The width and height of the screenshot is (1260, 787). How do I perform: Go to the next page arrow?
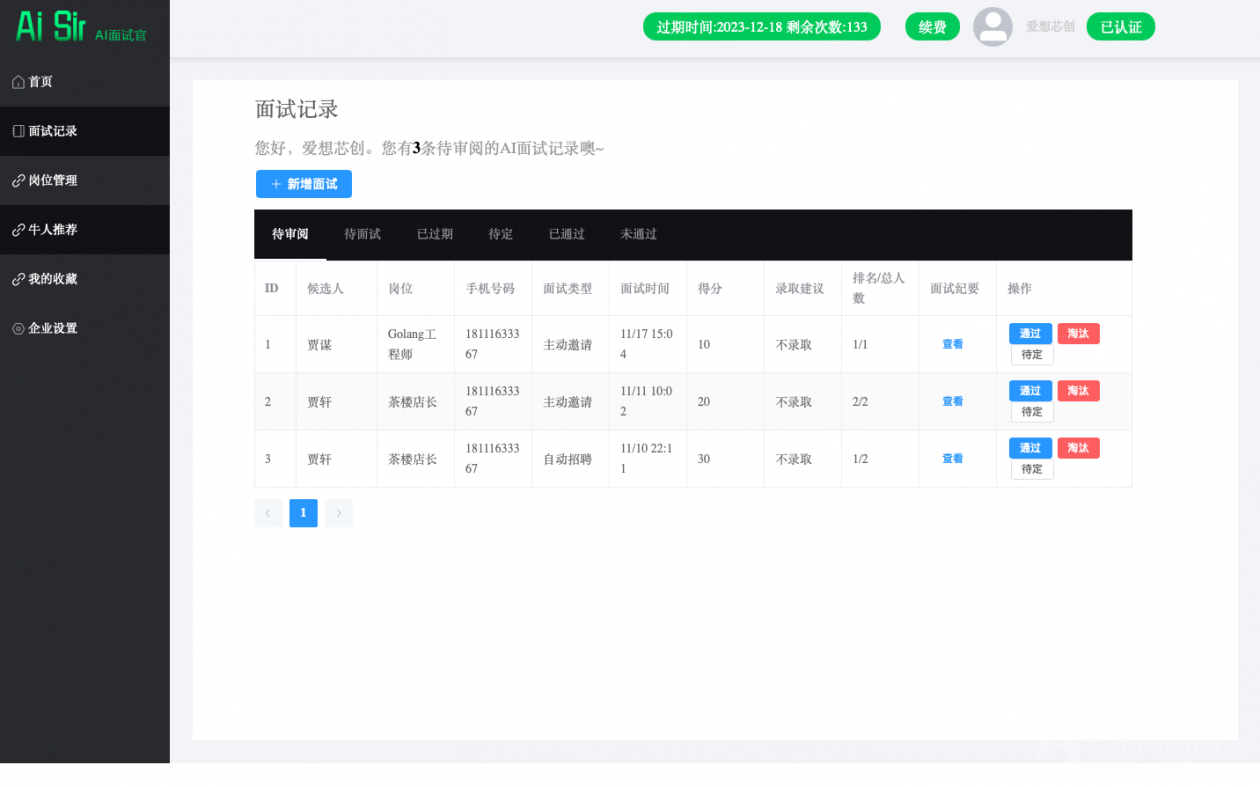pos(338,513)
